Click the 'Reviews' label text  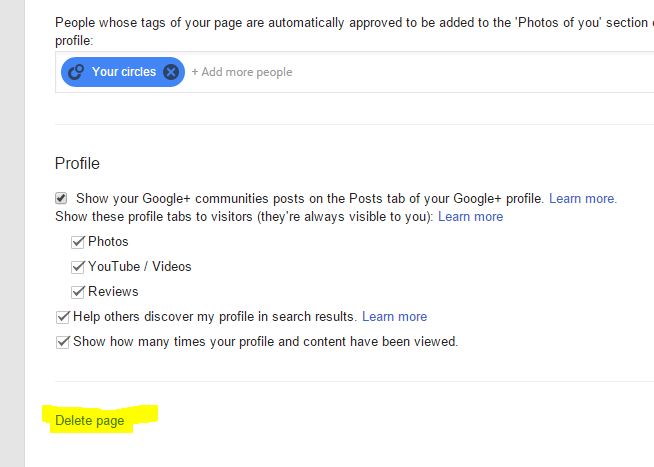click(113, 291)
